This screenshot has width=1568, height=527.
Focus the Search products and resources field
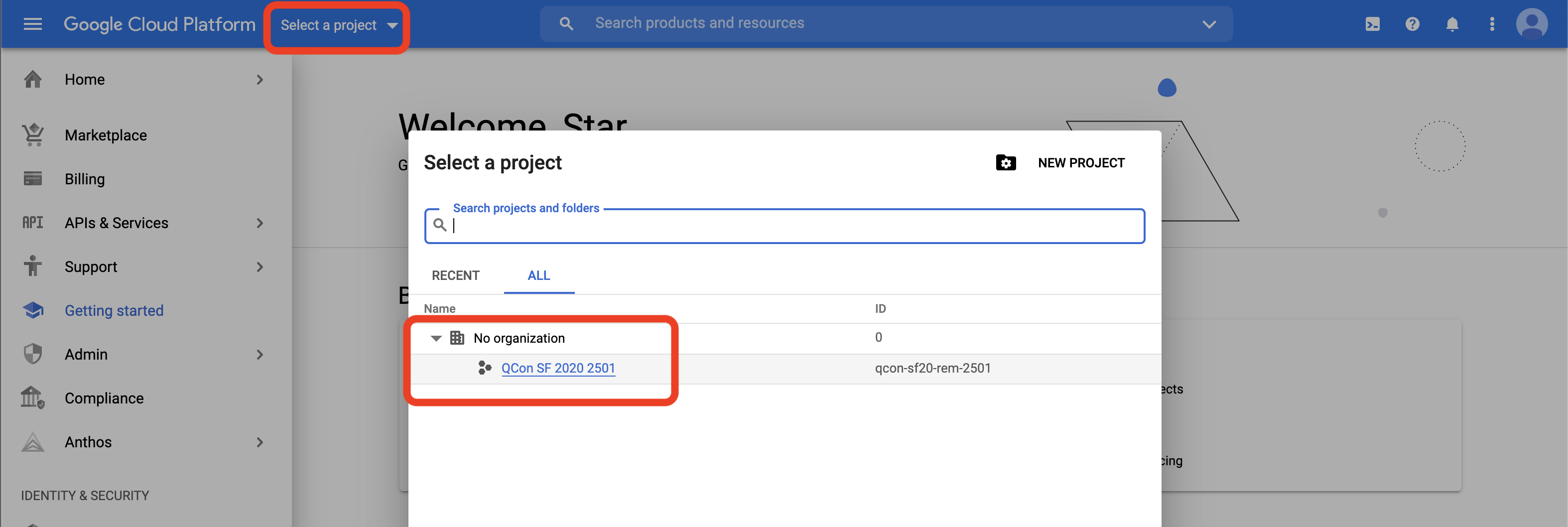coord(886,24)
